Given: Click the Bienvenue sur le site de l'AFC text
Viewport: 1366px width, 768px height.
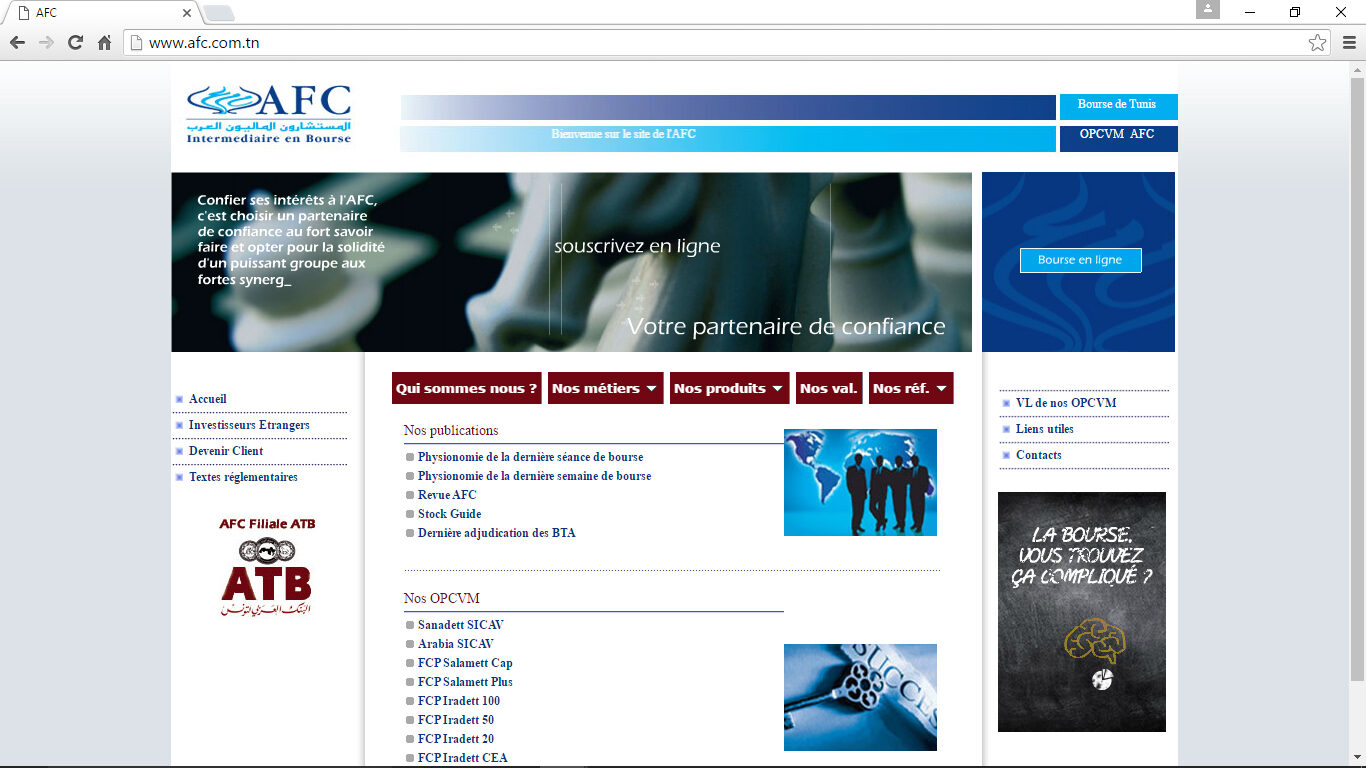Looking at the screenshot, I should (x=623, y=134).
